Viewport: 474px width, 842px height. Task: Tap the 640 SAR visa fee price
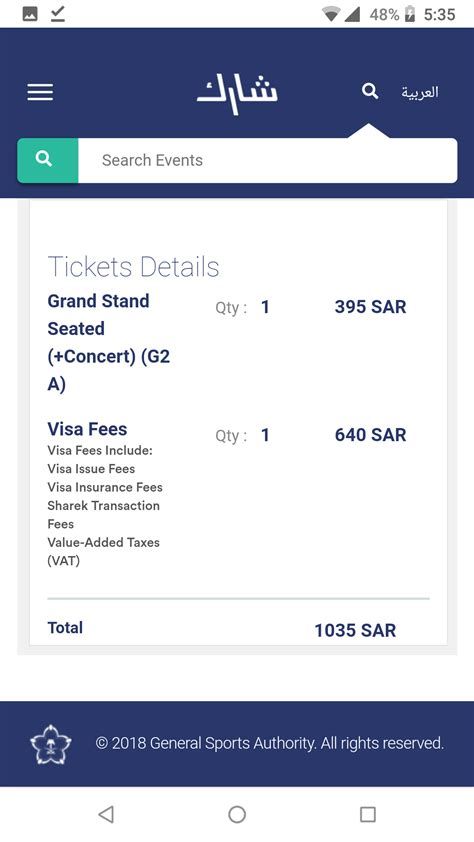click(370, 434)
